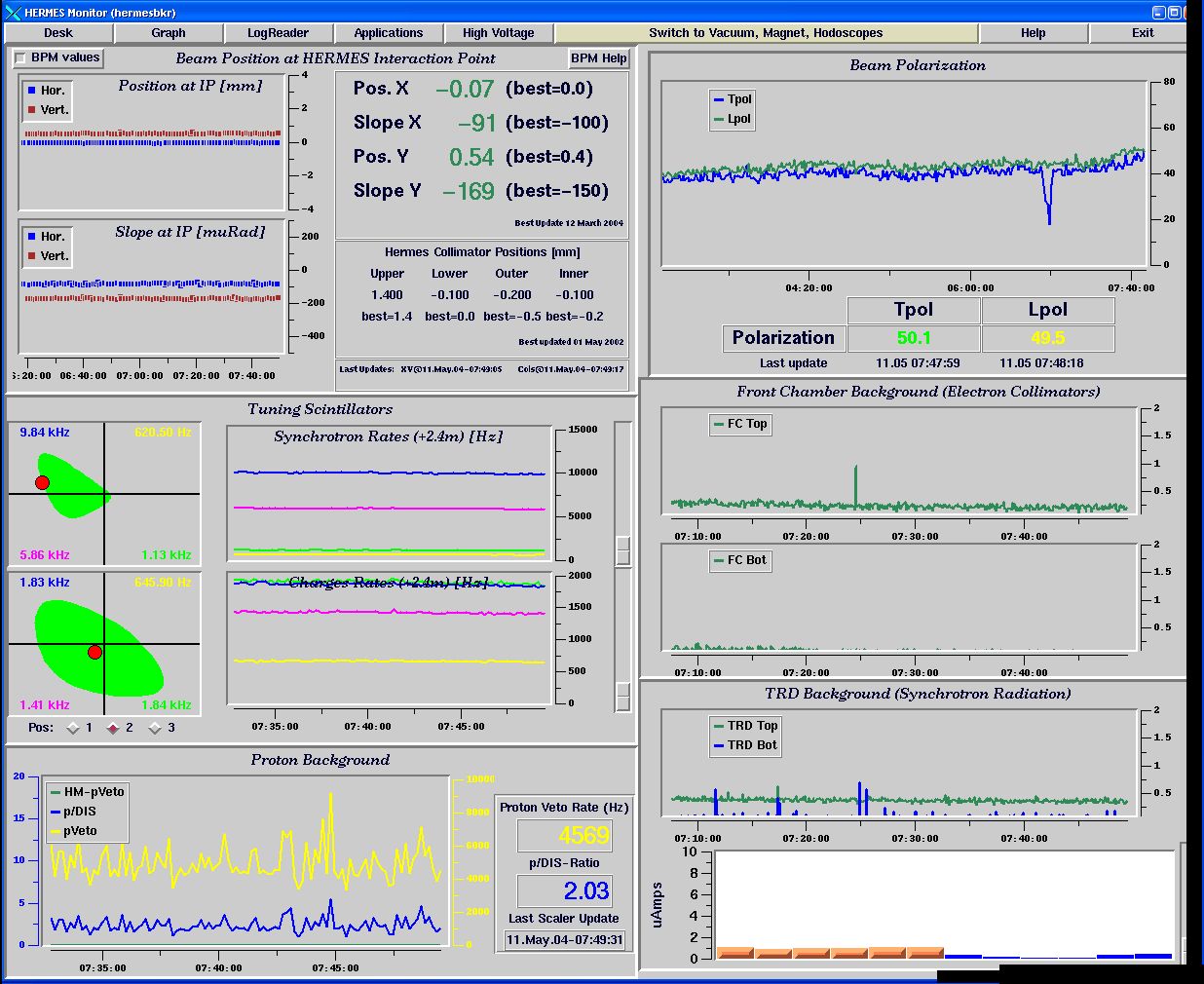Click the Pos. X value -0.07
The image size is (1204, 984).
point(465,90)
